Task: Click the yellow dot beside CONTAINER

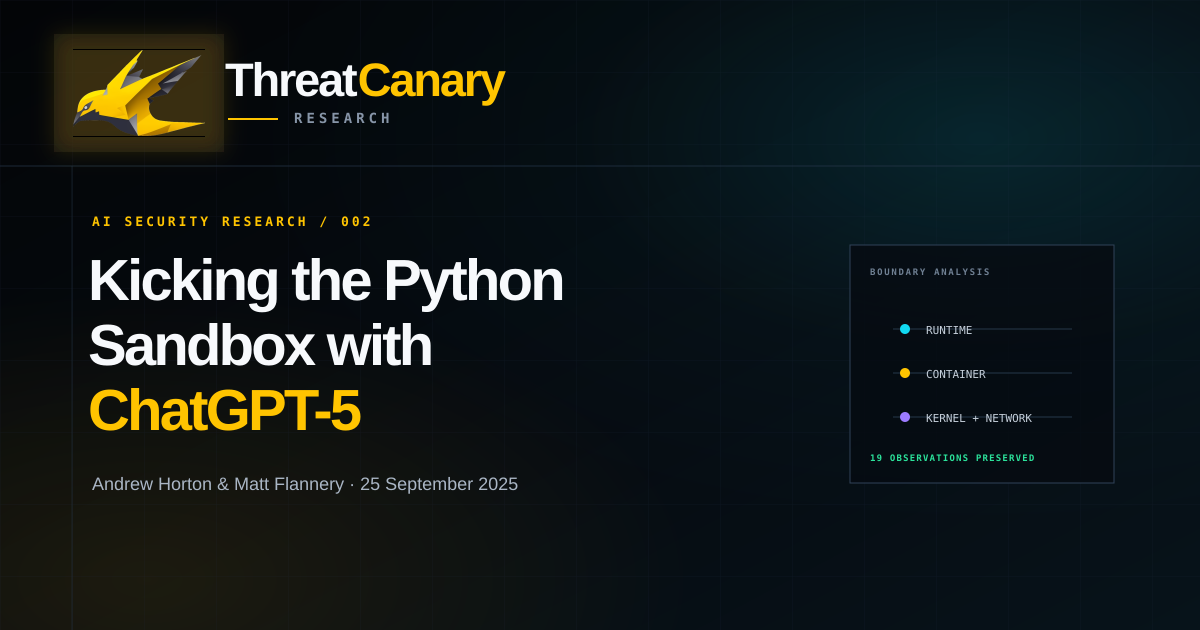Action: pos(905,373)
